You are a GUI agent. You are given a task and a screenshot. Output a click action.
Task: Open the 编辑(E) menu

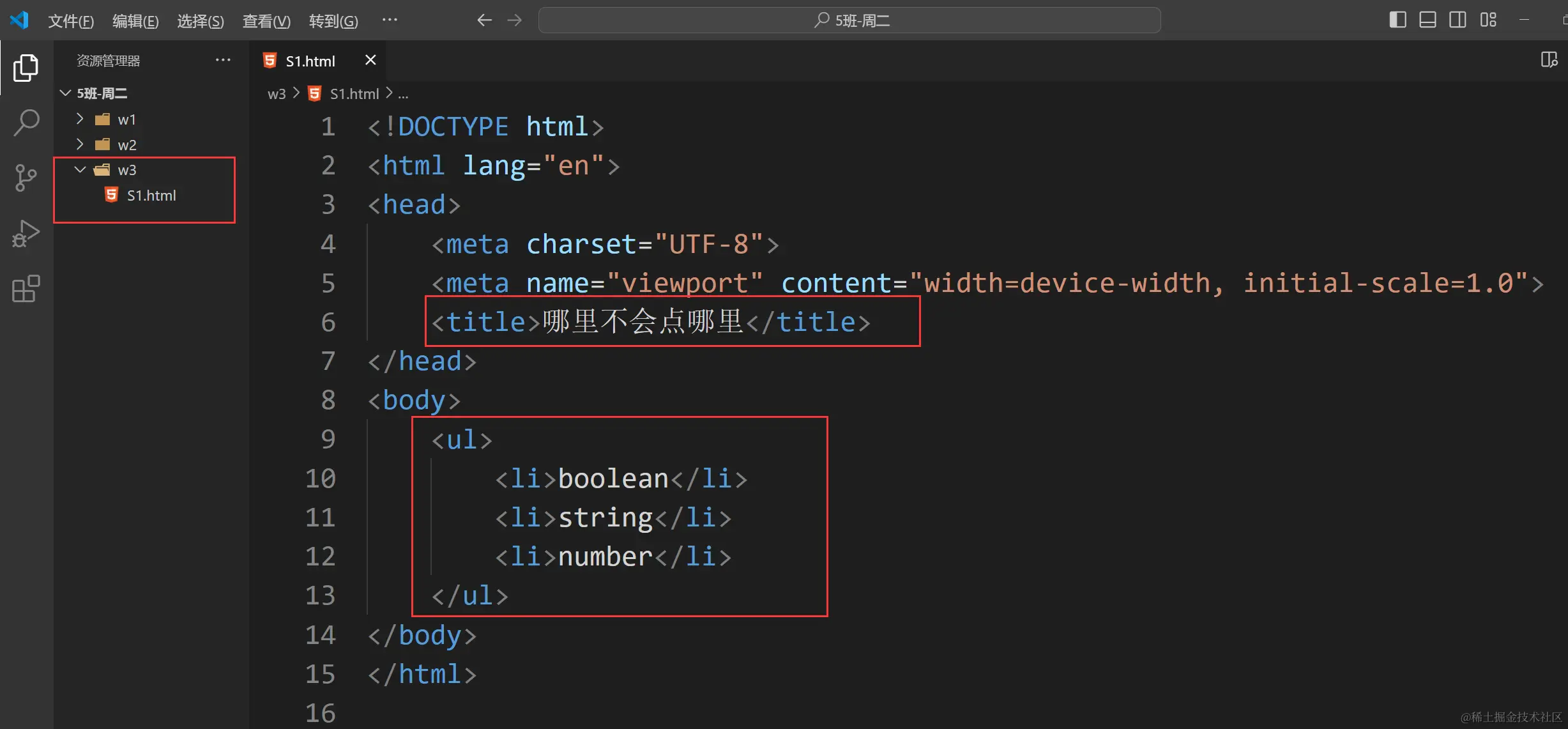click(x=135, y=21)
